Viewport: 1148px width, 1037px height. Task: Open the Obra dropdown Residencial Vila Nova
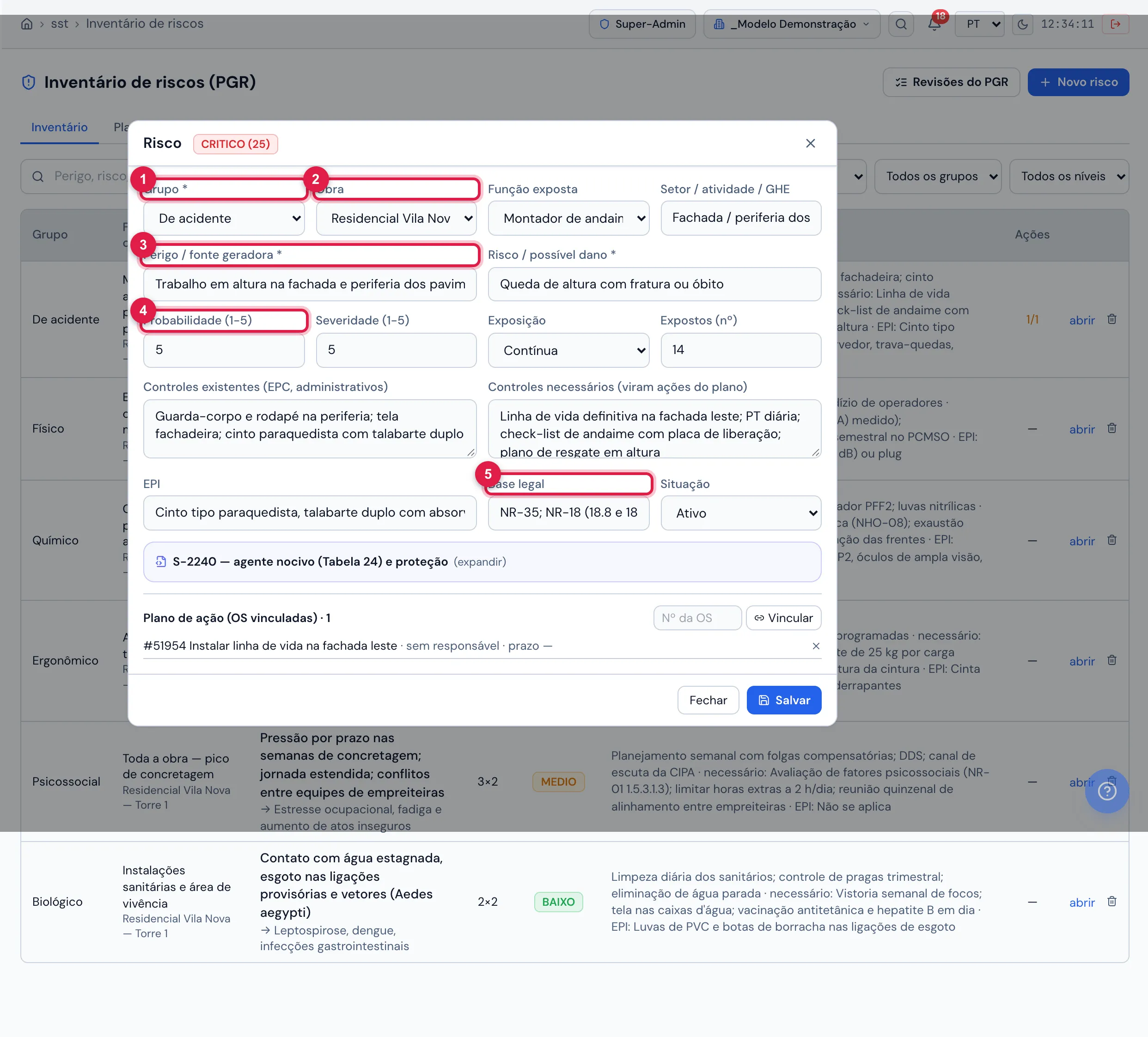click(397, 218)
